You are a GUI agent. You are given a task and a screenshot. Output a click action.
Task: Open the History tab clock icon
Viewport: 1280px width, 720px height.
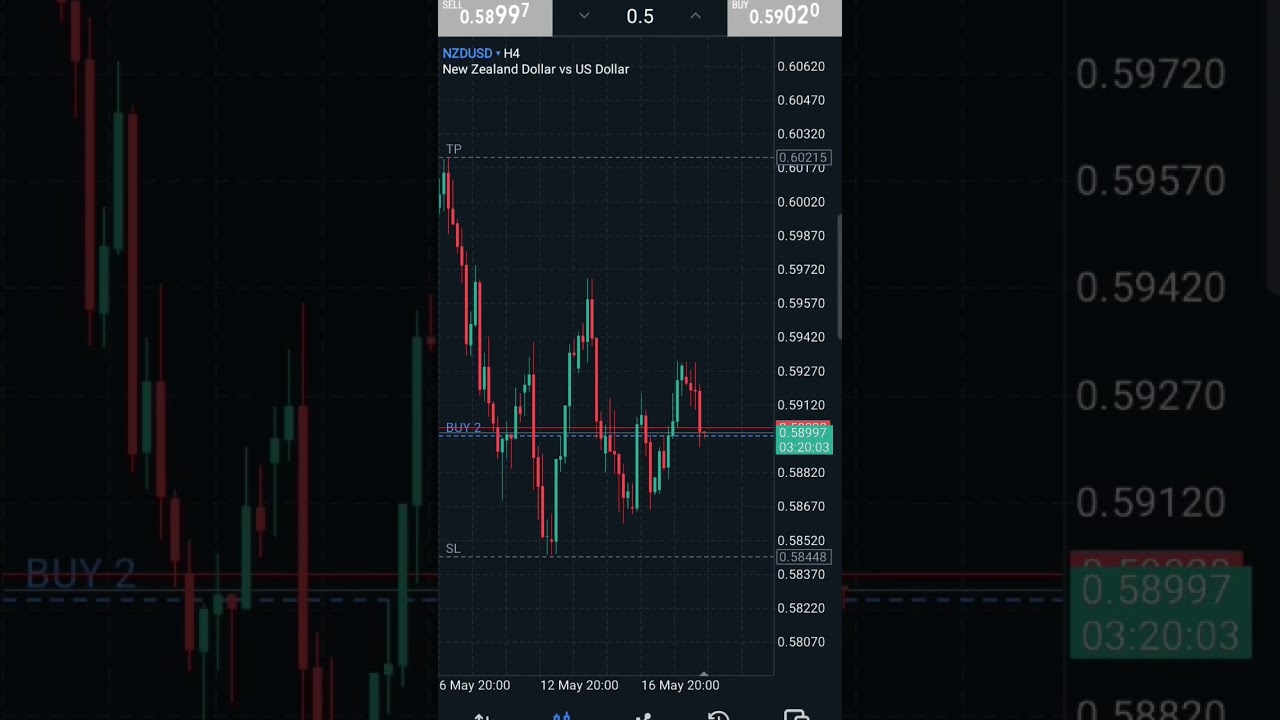tap(718, 715)
